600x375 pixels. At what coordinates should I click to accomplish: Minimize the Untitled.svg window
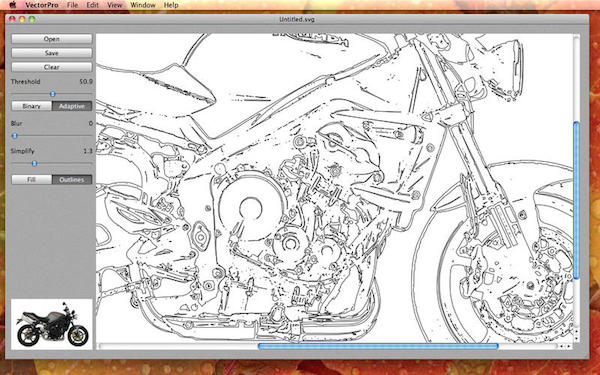[22, 19]
